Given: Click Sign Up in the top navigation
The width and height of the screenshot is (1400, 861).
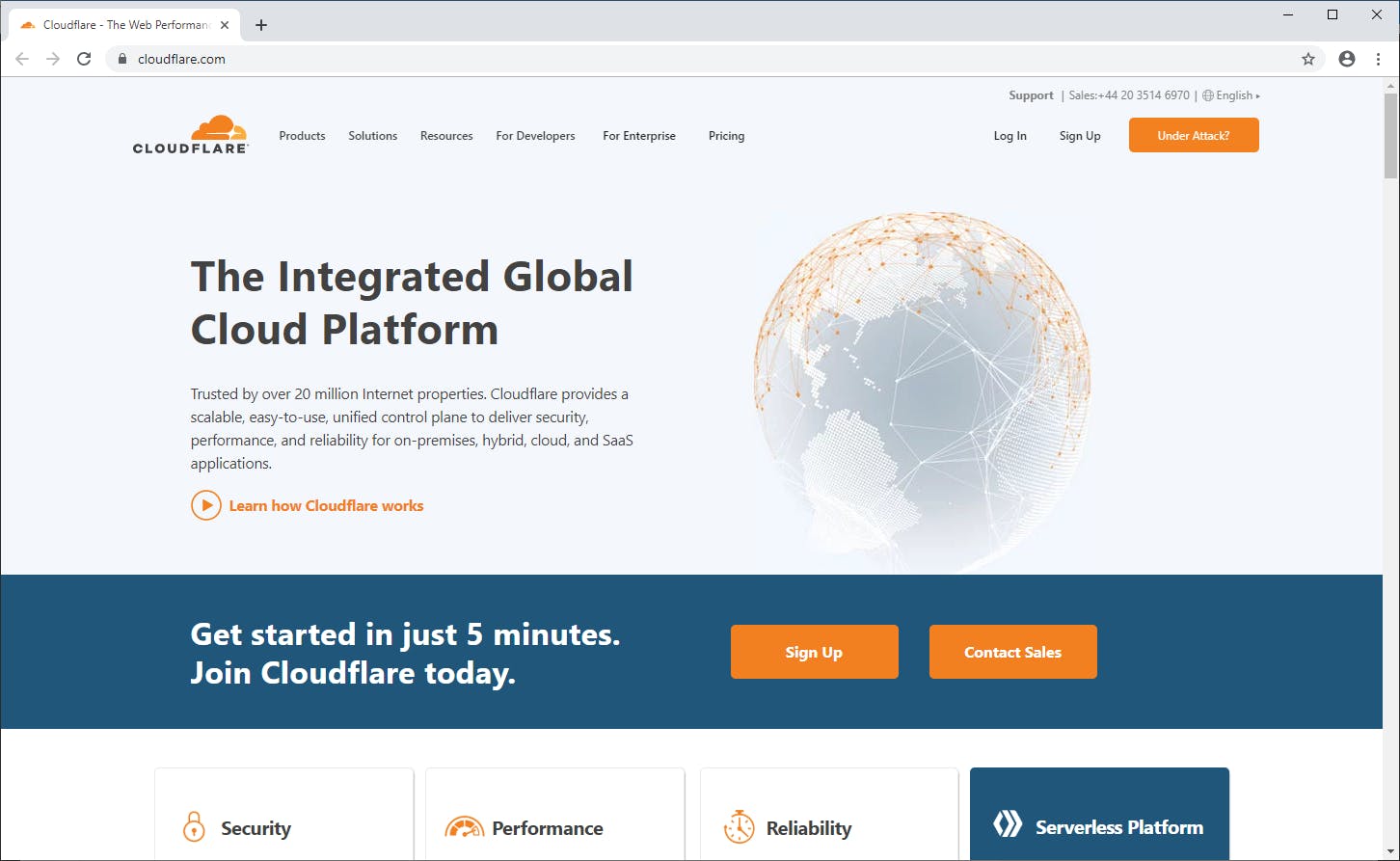Looking at the screenshot, I should tap(1080, 136).
